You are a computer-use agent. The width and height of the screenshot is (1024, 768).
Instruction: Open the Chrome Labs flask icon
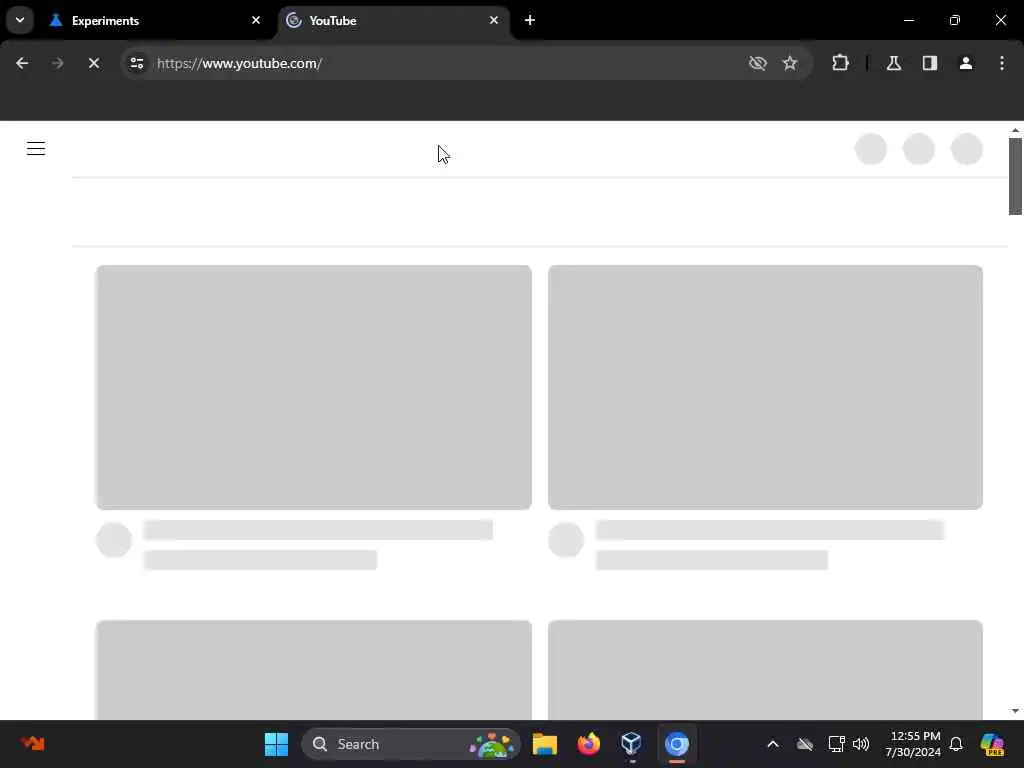[x=894, y=63]
